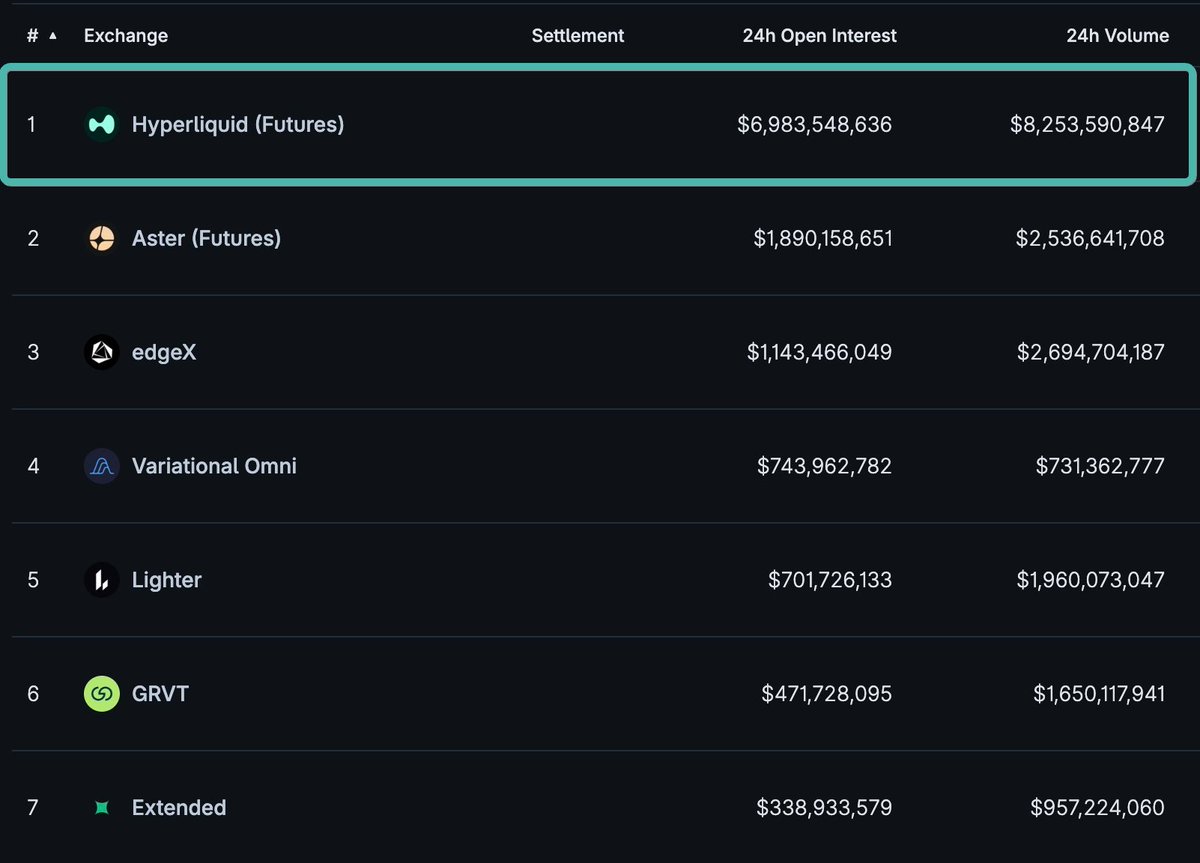Viewport: 1200px width, 863px height.
Task: Click the edgeX exchange logo icon
Action: click(x=101, y=352)
